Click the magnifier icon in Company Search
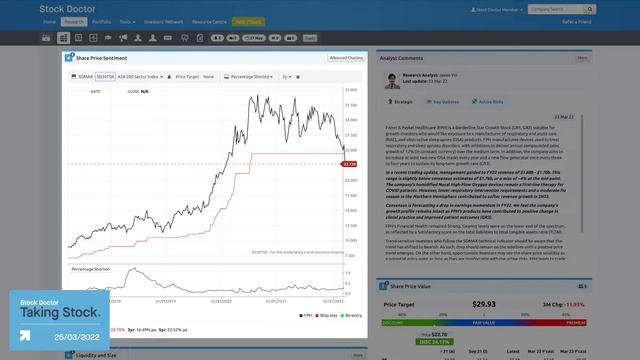Viewport: 640px width, 360px height. click(x=590, y=9)
